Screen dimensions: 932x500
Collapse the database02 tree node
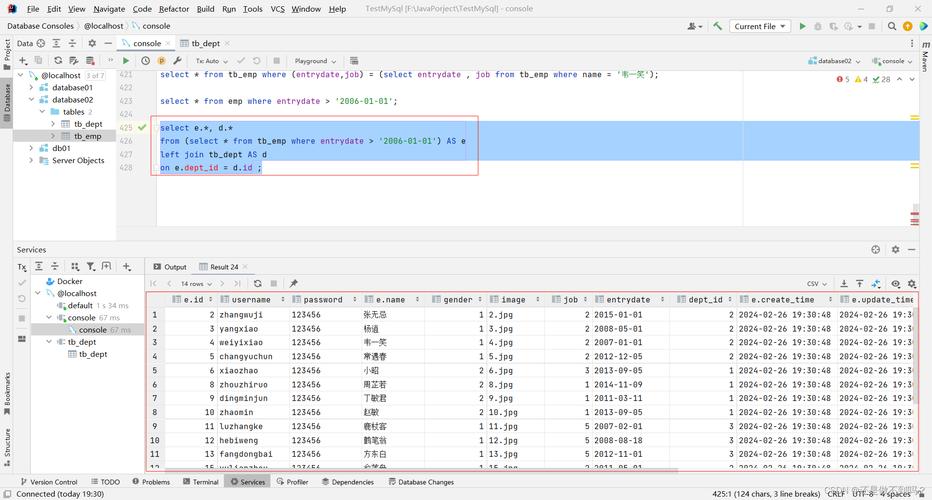(32, 100)
